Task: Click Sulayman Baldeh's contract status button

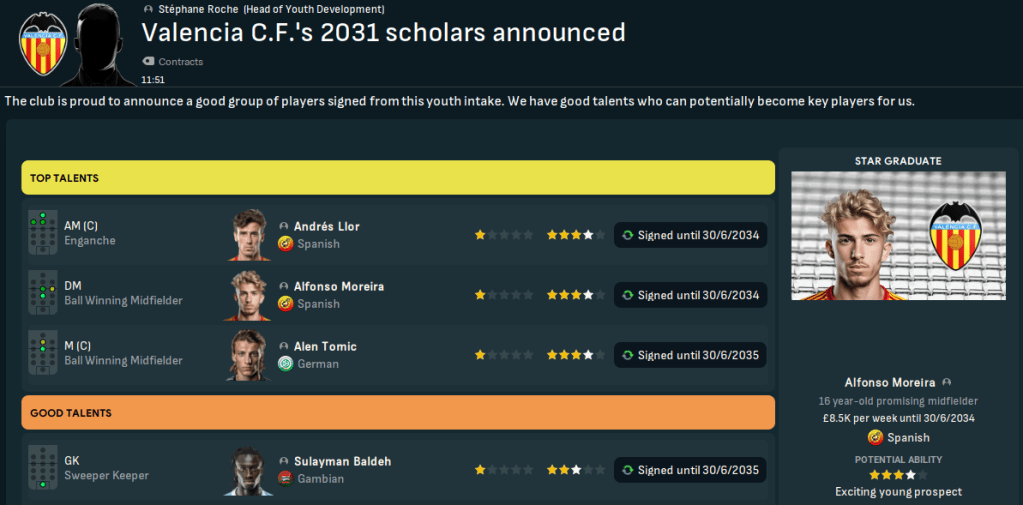Action: [x=690, y=470]
